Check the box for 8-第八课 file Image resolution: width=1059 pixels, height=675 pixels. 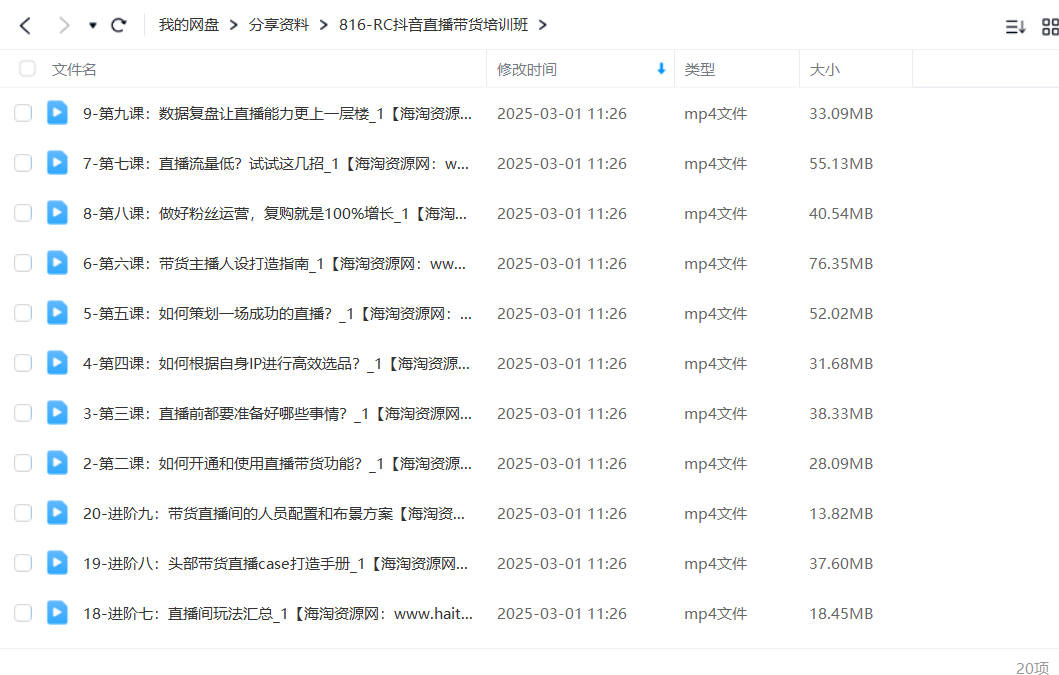point(23,213)
